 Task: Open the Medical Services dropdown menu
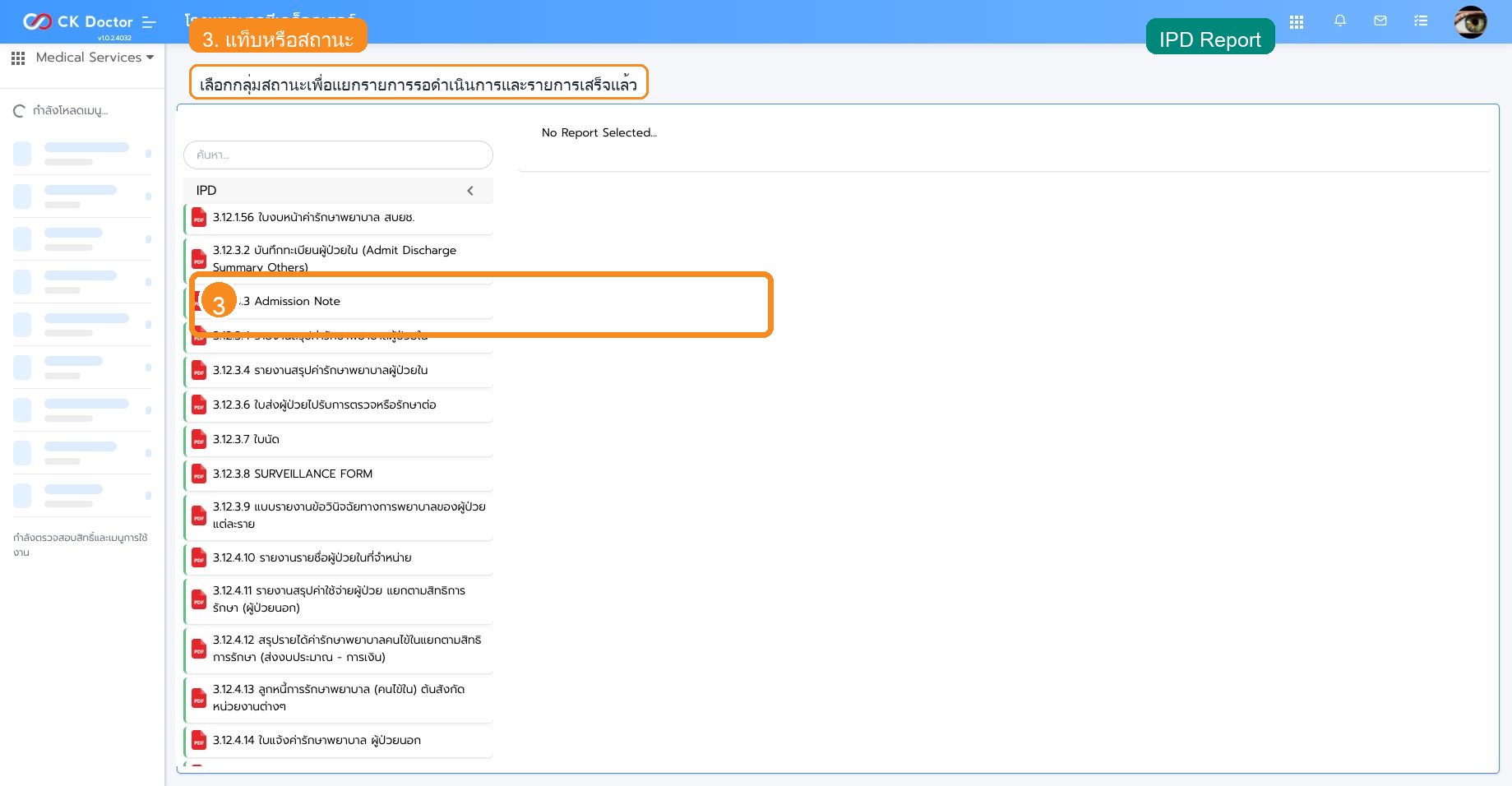pos(95,58)
